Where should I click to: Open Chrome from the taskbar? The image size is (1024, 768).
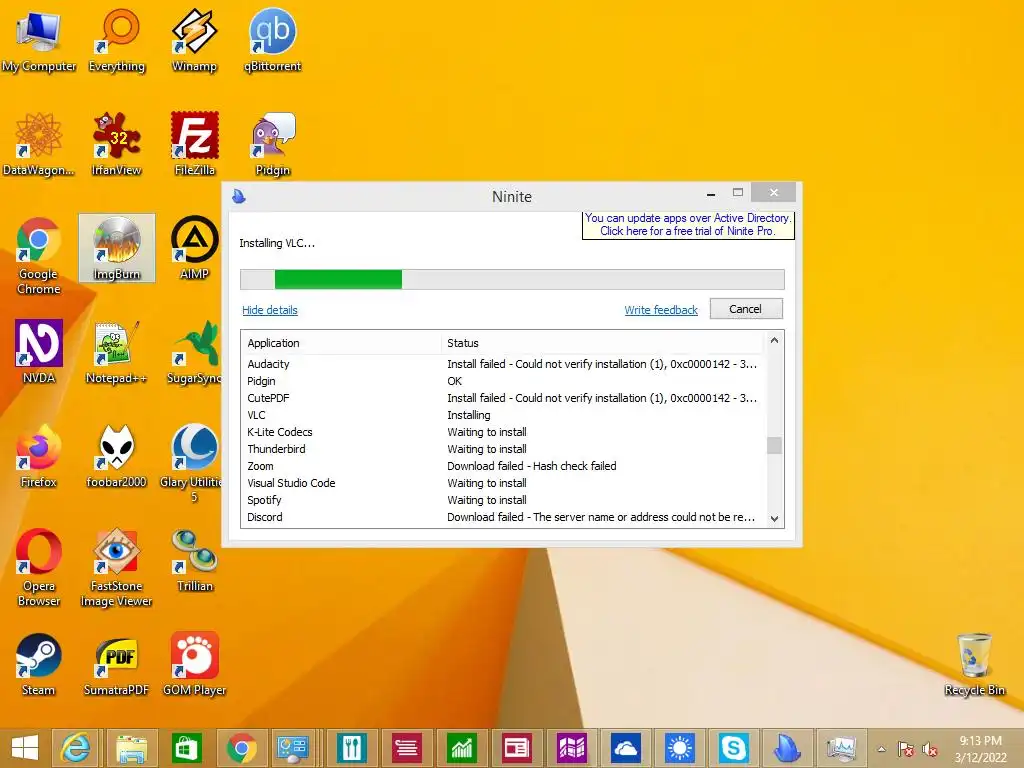point(242,748)
